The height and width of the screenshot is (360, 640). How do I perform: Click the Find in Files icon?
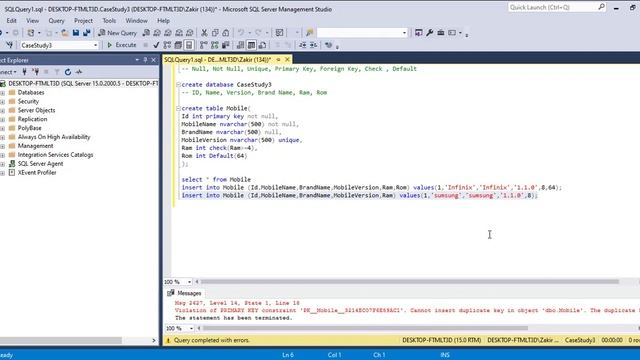click(309, 33)
